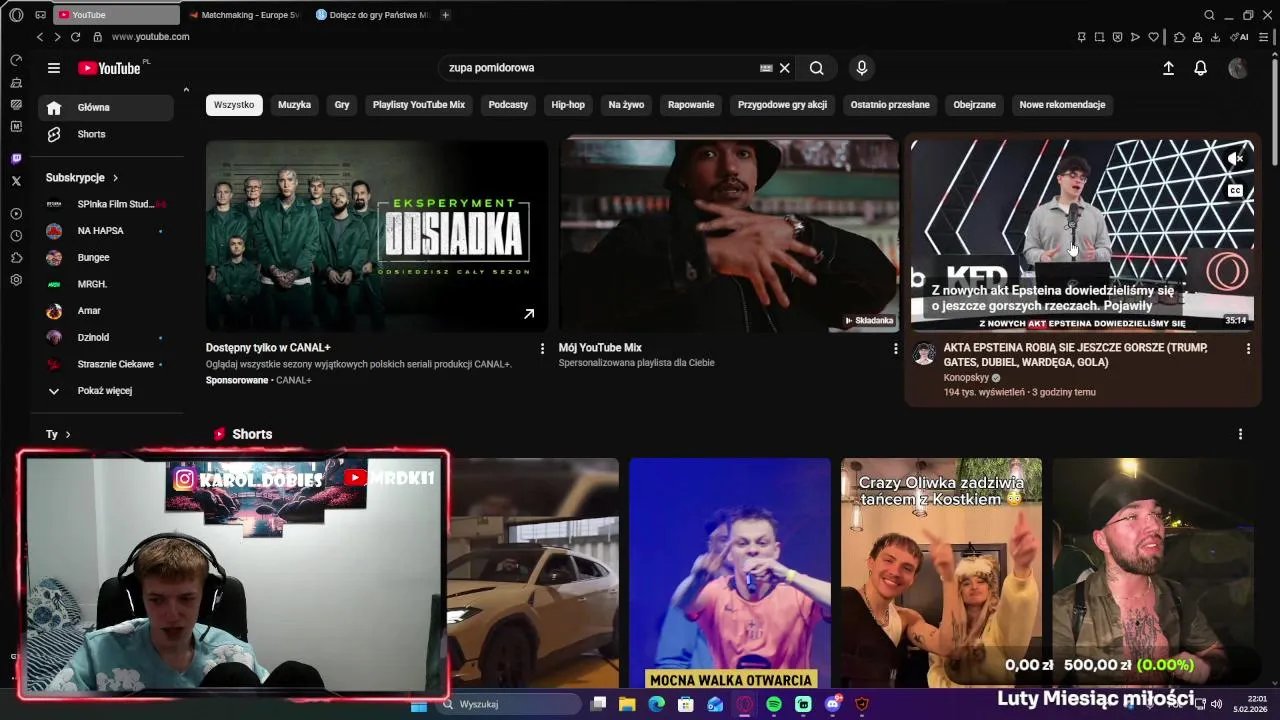The image size is (1280, 720).
Task: Open browser downloads icon
Action: point(1215,37)
